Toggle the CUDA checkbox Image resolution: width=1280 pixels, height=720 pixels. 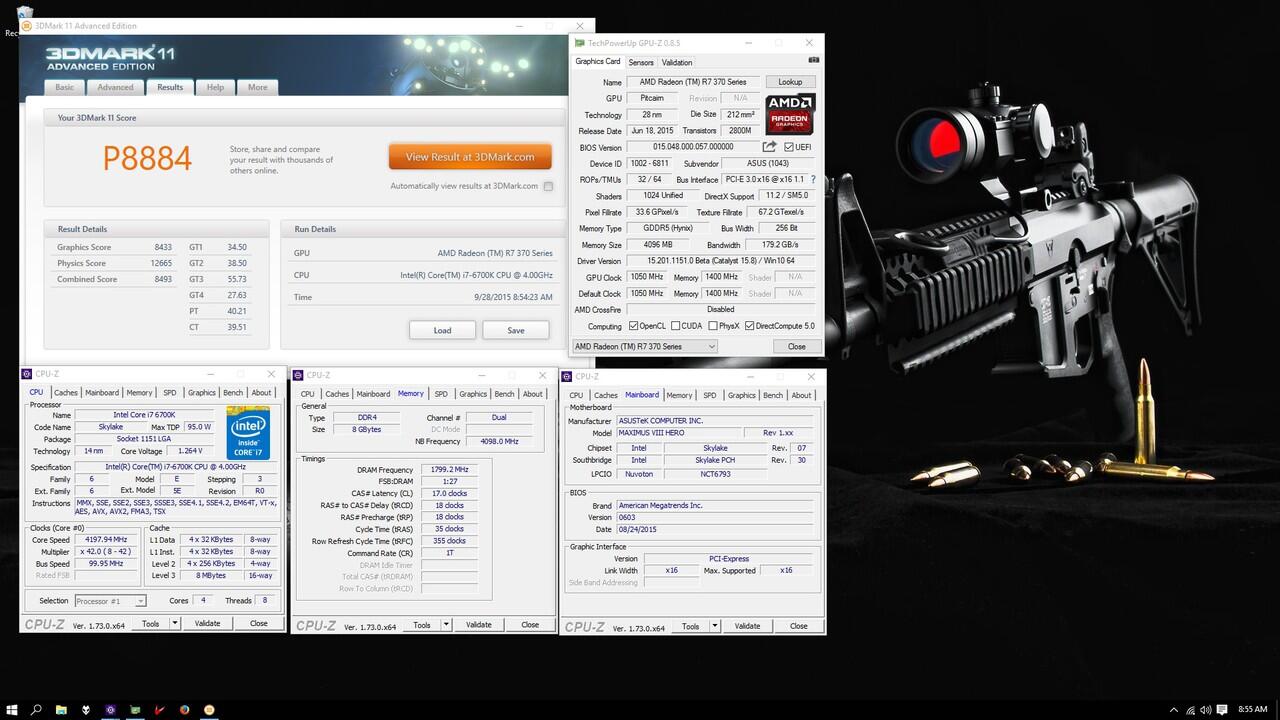click(675, 326)
